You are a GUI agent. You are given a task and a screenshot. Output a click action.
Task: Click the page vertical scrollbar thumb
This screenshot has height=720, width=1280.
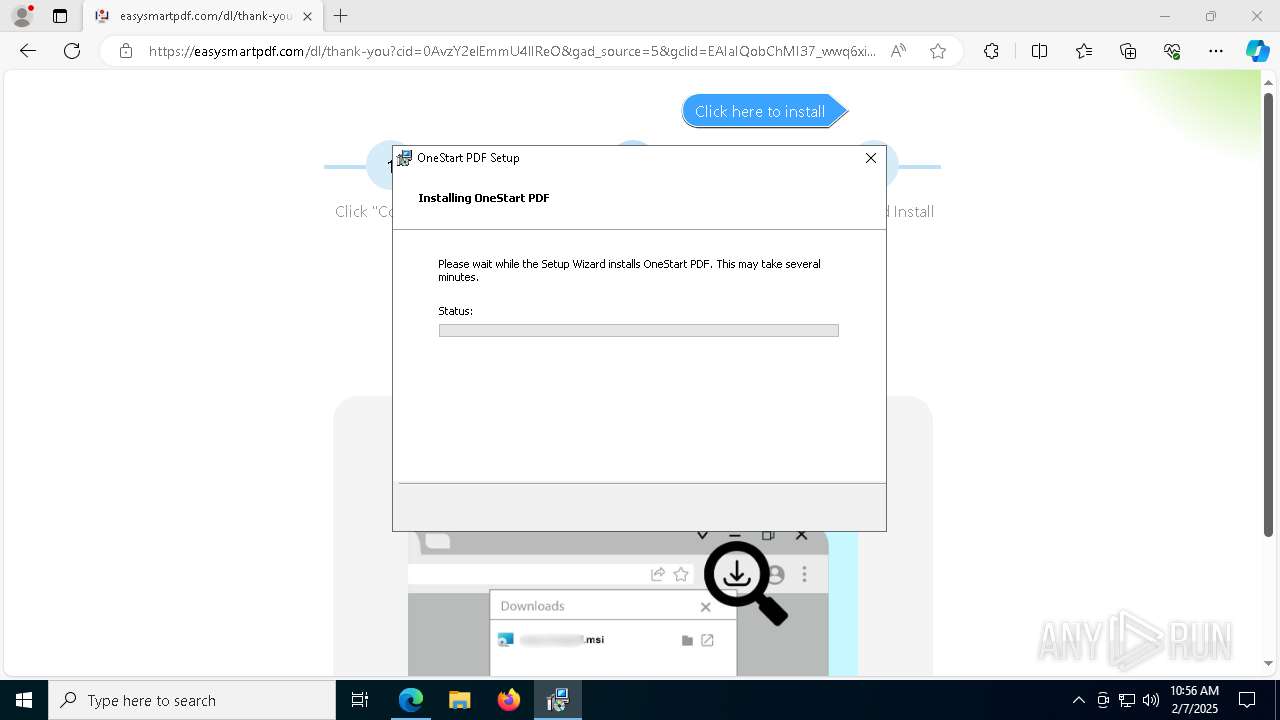[1269, 315]
